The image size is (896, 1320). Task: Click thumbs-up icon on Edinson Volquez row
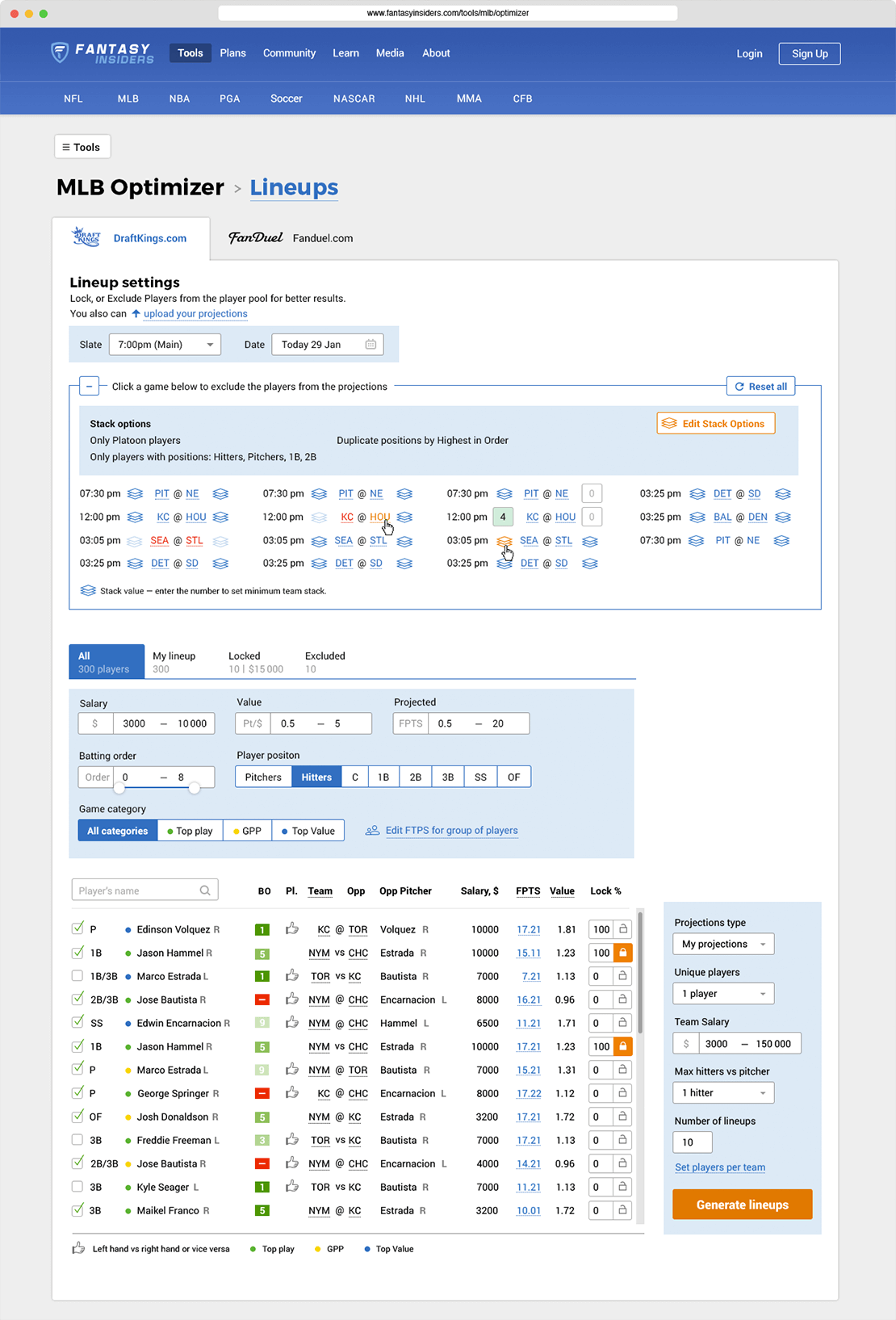[x=292, y=928]
